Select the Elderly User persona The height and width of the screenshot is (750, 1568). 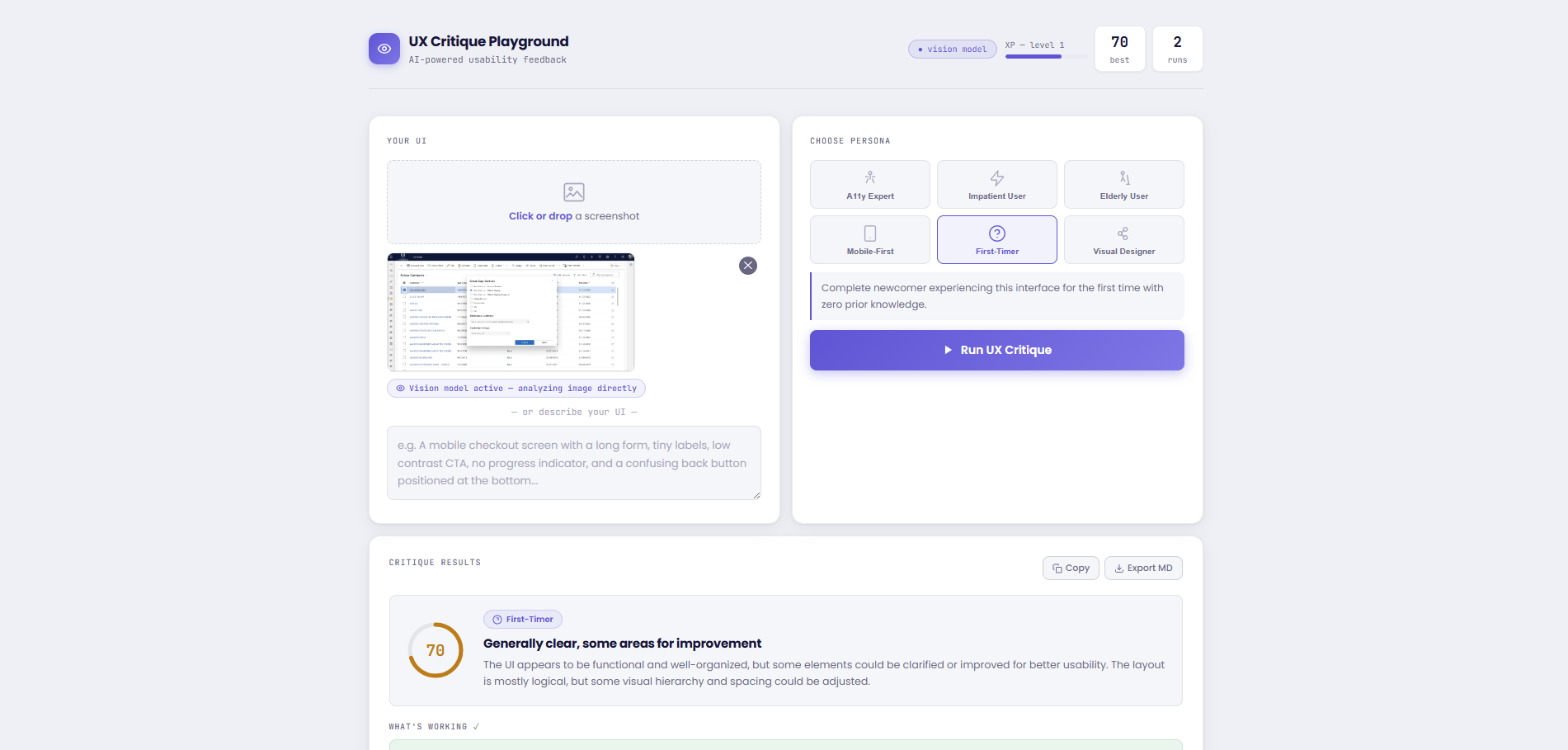point(1124,185)
